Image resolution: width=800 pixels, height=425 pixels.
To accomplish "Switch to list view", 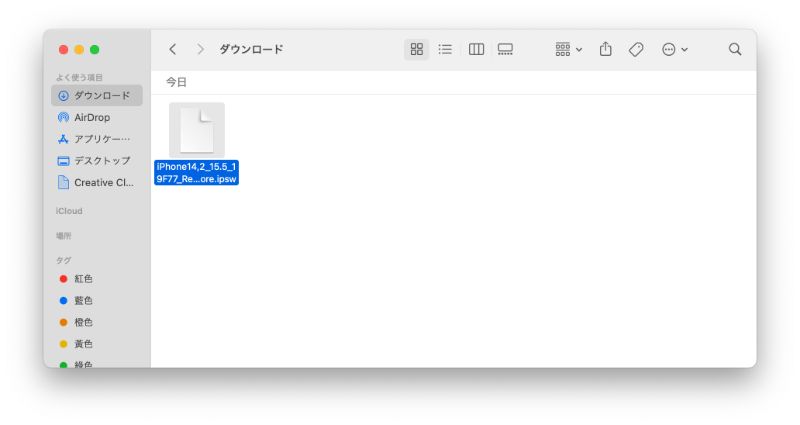I will tap(445, 49).
